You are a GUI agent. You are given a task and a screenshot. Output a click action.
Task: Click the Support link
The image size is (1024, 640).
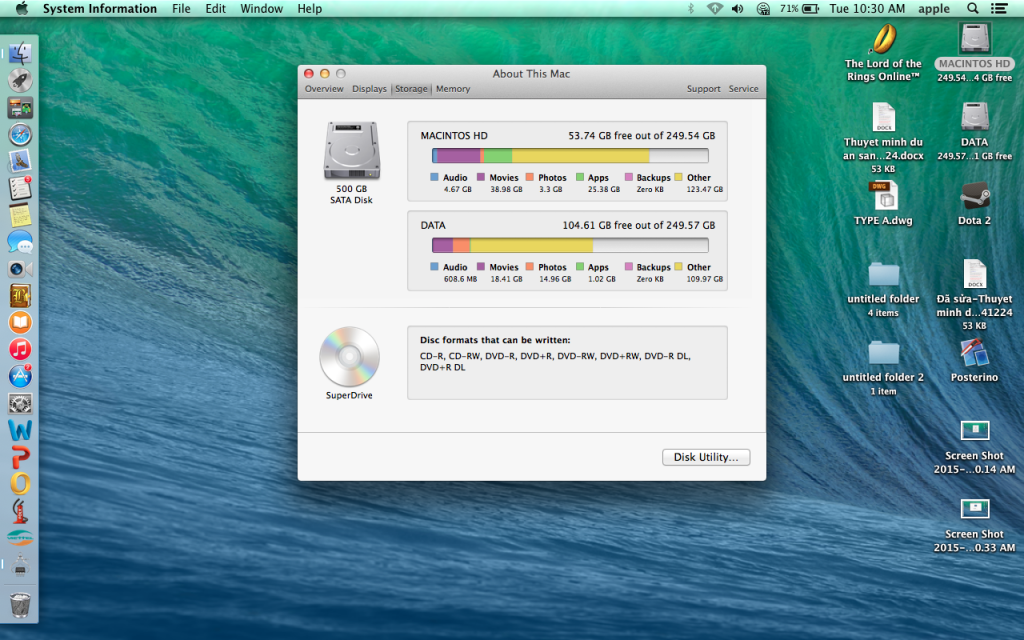[703, 89]
